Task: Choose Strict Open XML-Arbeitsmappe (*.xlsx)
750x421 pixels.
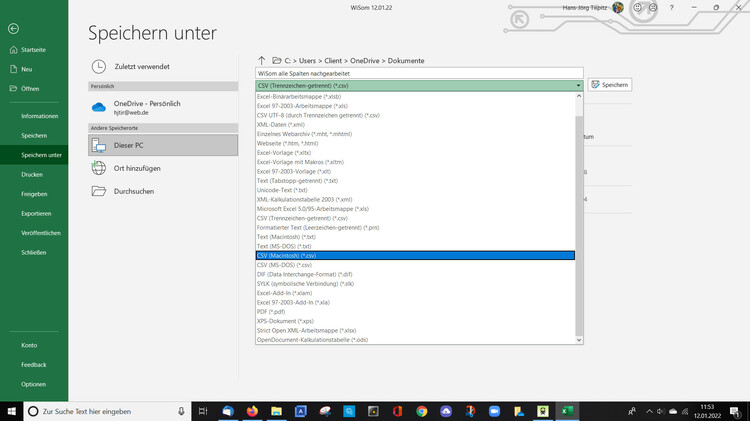Action: 415,331
